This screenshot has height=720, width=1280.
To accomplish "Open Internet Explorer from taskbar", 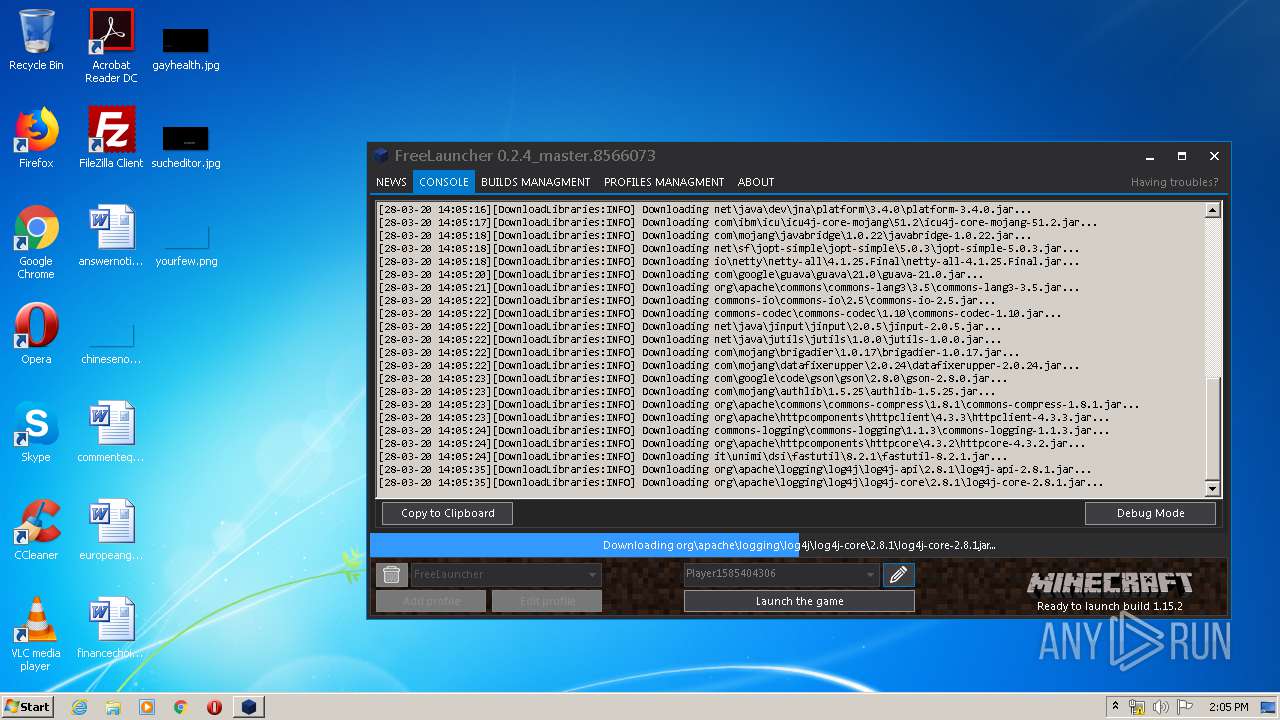I will click(x=79, y=707).
